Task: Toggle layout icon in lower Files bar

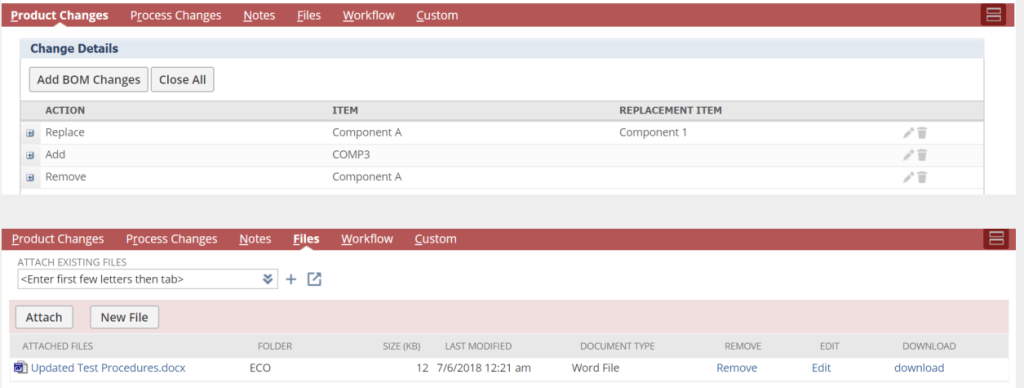Action: [996, 238]
